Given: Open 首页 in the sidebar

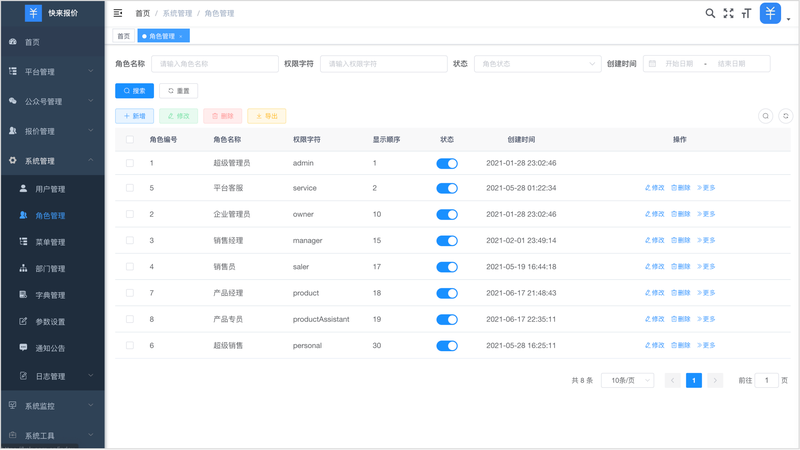Looking at the screenshot, I should 53,42.
